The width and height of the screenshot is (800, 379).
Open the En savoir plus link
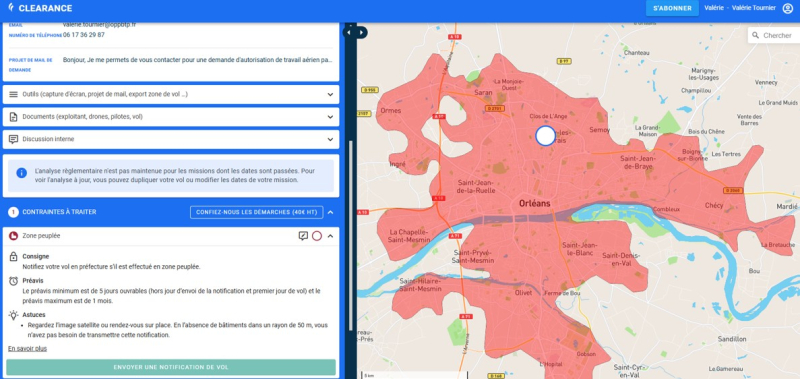click(x=28, y=349)
